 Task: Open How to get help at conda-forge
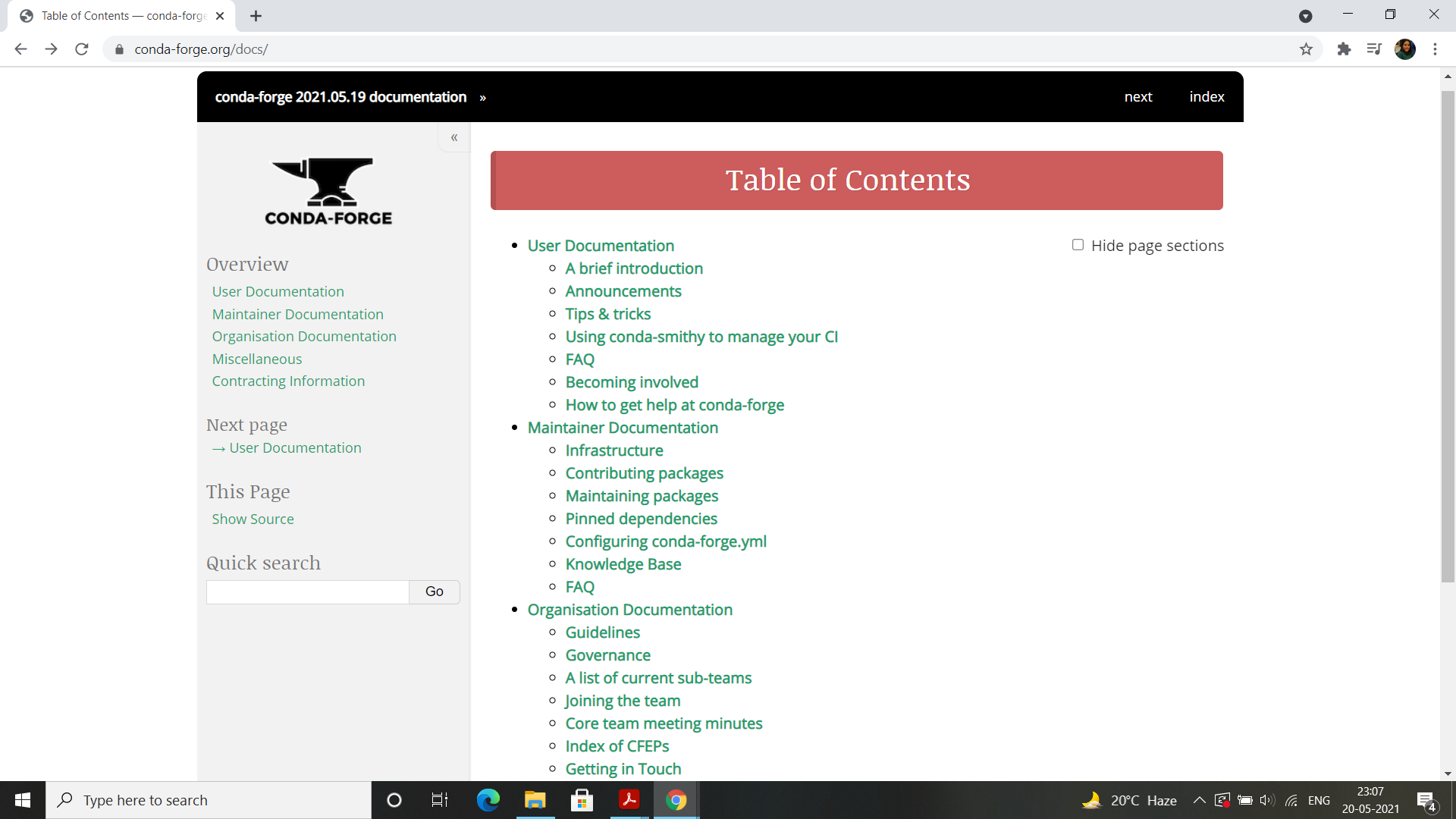coord(675,405)
